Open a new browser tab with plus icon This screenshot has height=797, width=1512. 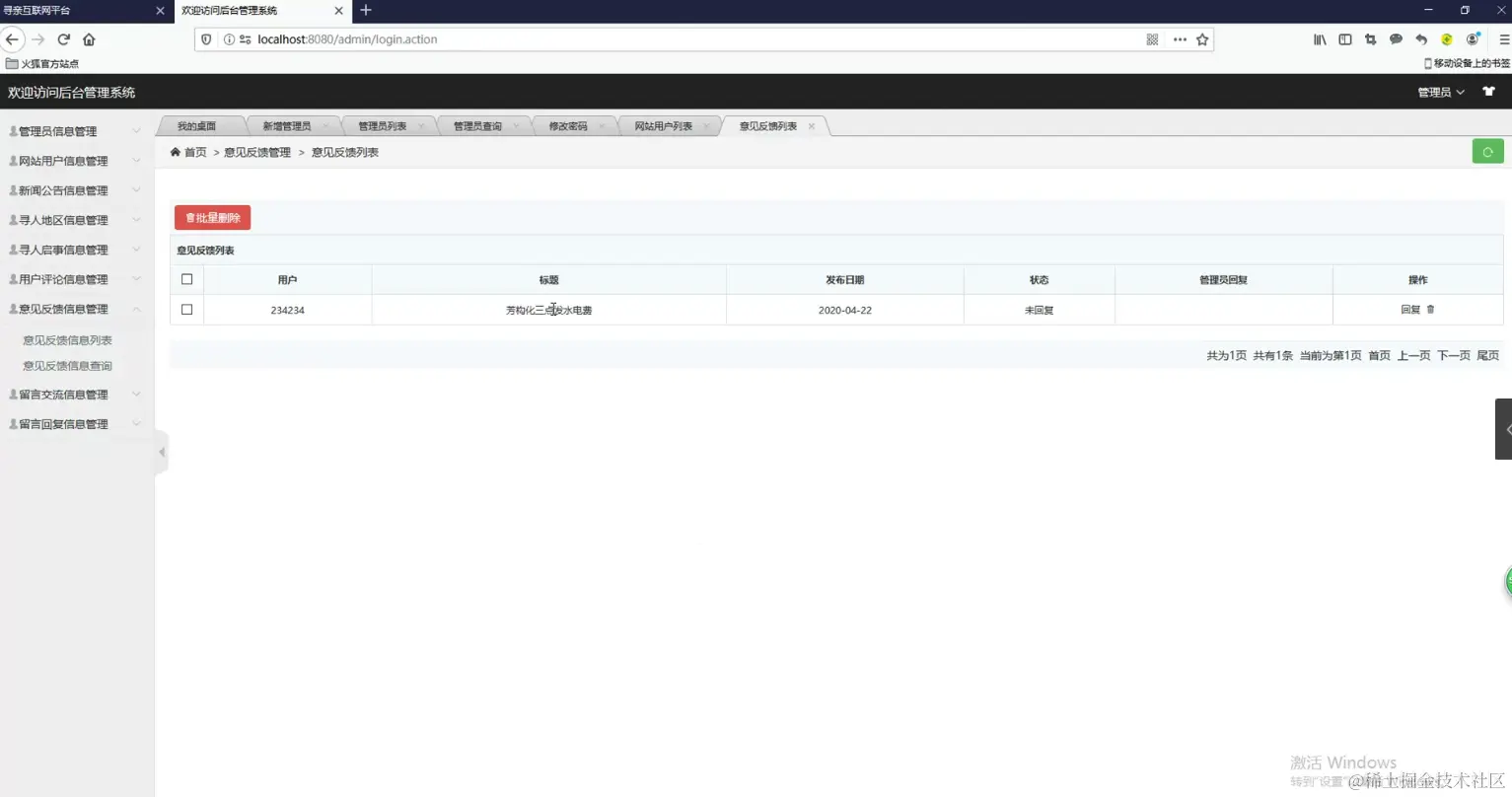[366, 10]
